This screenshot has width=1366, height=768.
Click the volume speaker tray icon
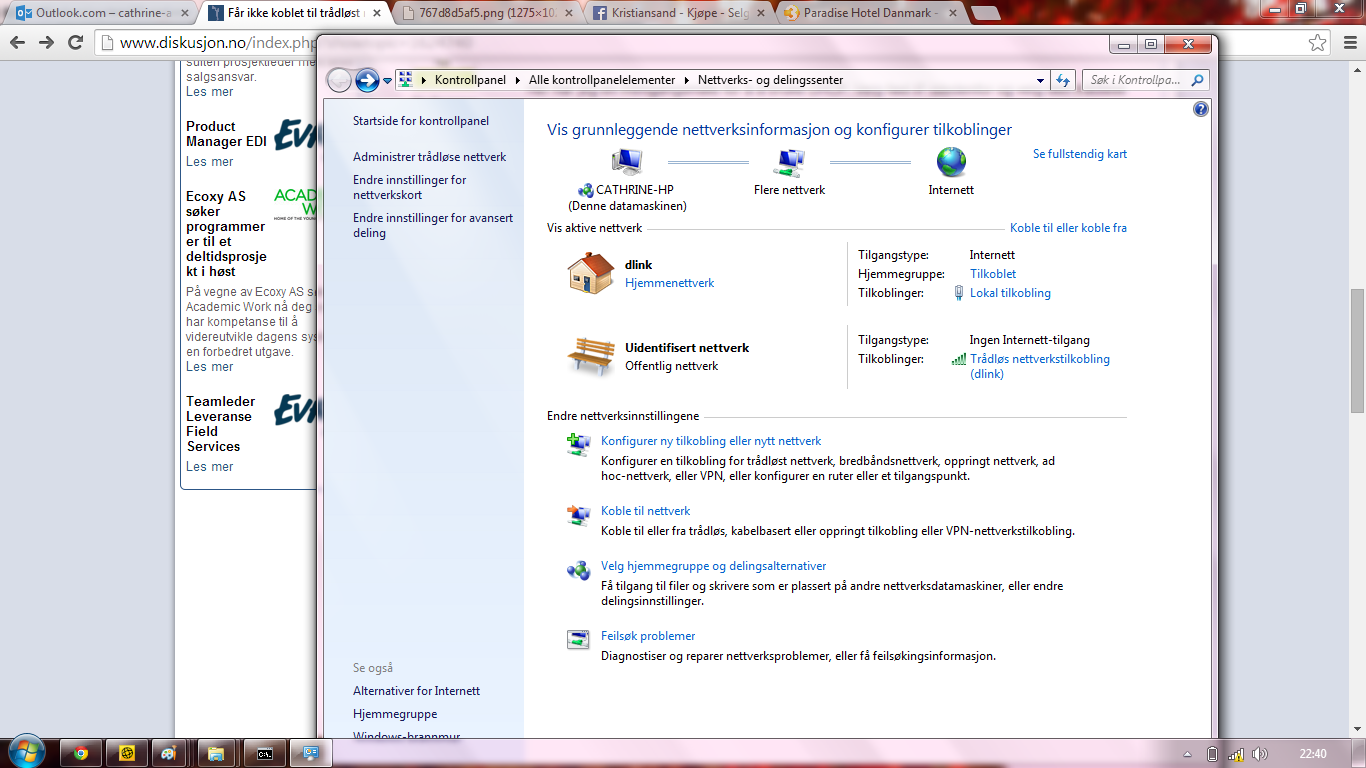[1259, 754]
